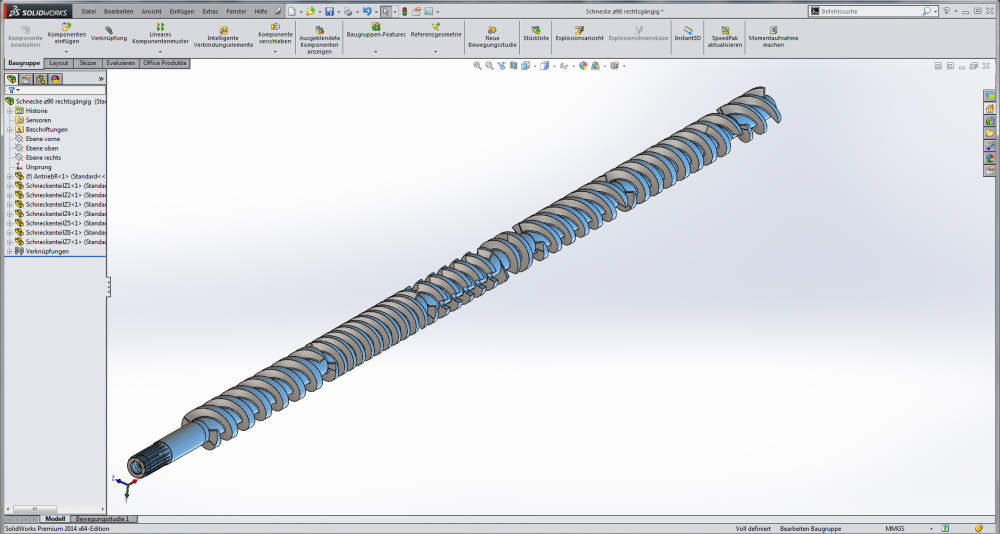
Task: Click the Save icon in quick toolbar
Action: coord(329,11)
